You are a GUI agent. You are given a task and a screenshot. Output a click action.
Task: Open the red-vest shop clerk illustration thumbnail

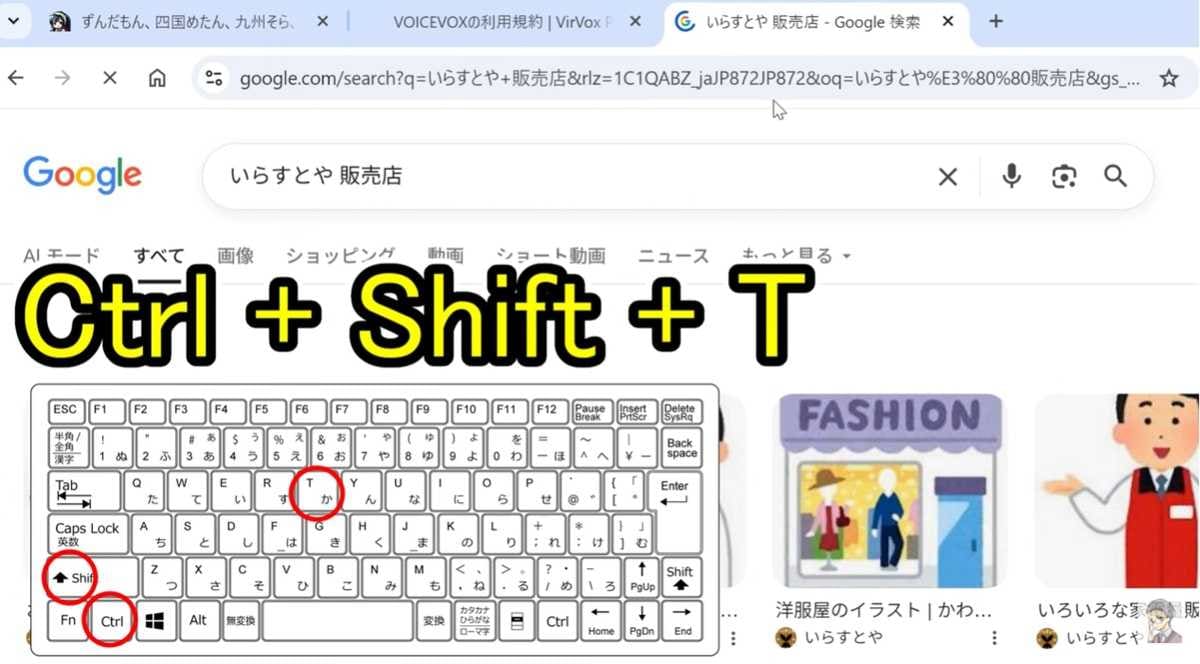point(1117,490)
